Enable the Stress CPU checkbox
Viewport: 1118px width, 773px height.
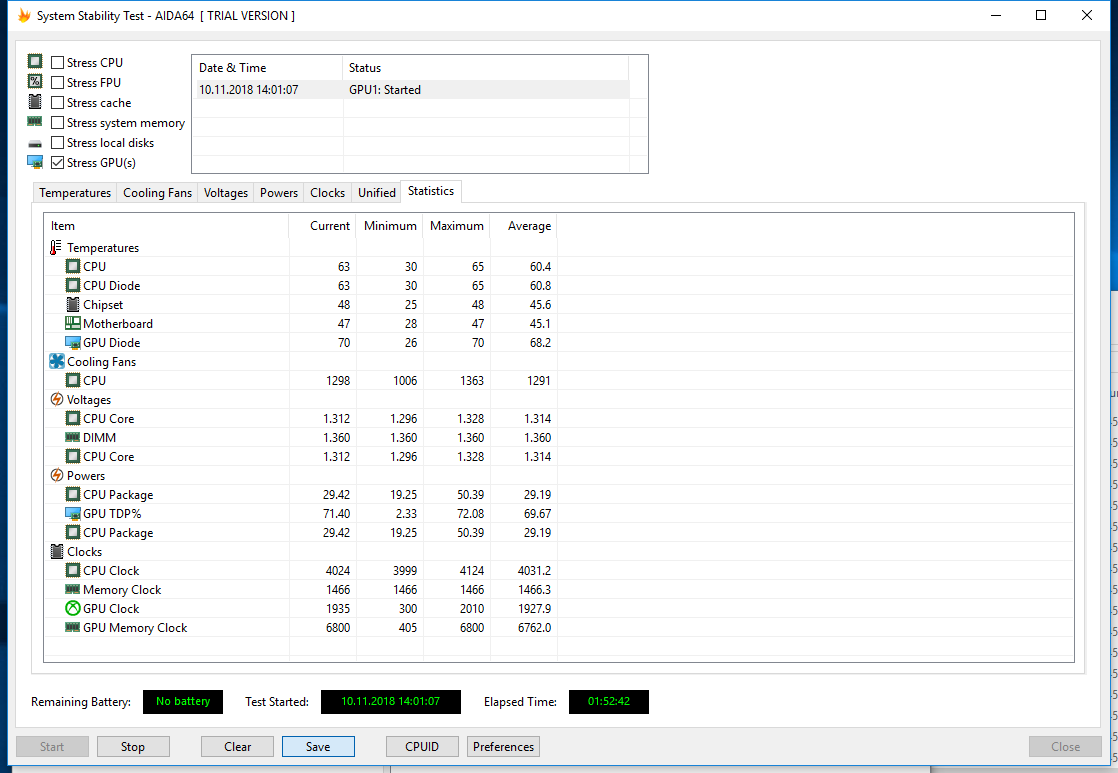pyautogui.click(x=58, y=63)
